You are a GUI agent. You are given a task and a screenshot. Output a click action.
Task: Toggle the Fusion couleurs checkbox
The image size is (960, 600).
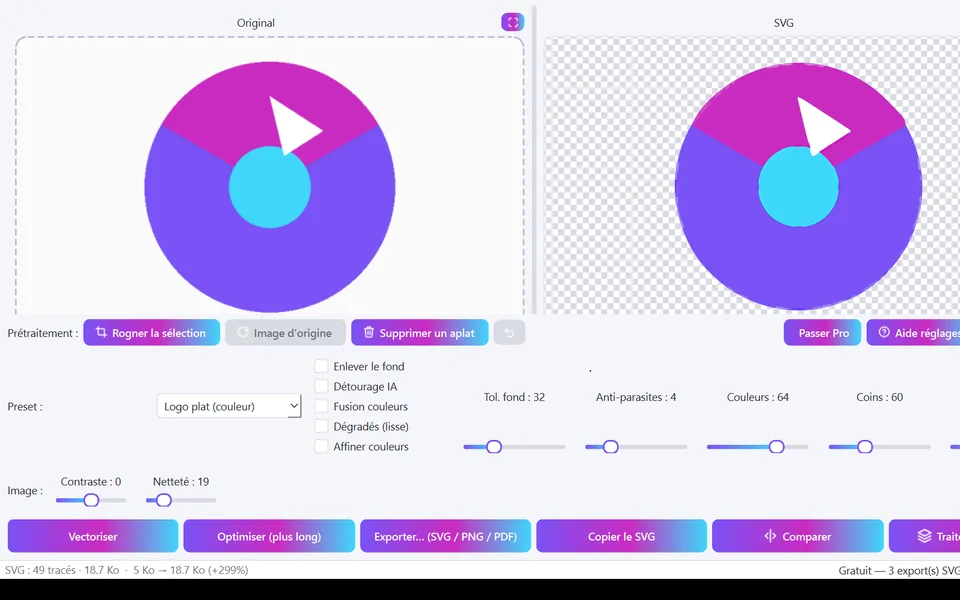pos(321,407)
